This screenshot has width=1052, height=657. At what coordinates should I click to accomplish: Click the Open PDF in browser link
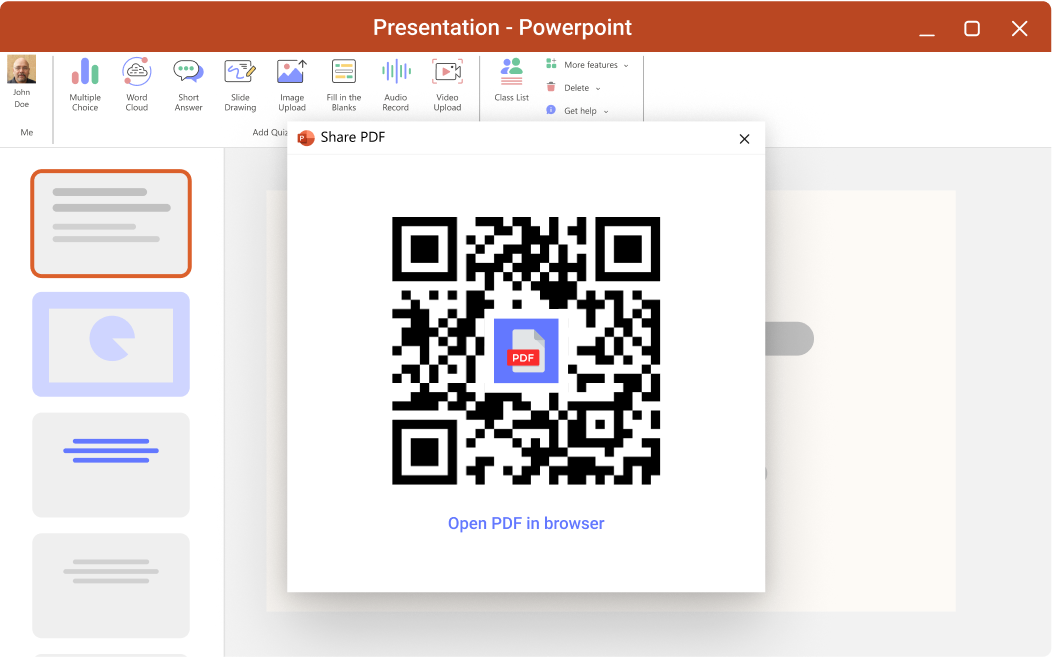coord(526,523)
